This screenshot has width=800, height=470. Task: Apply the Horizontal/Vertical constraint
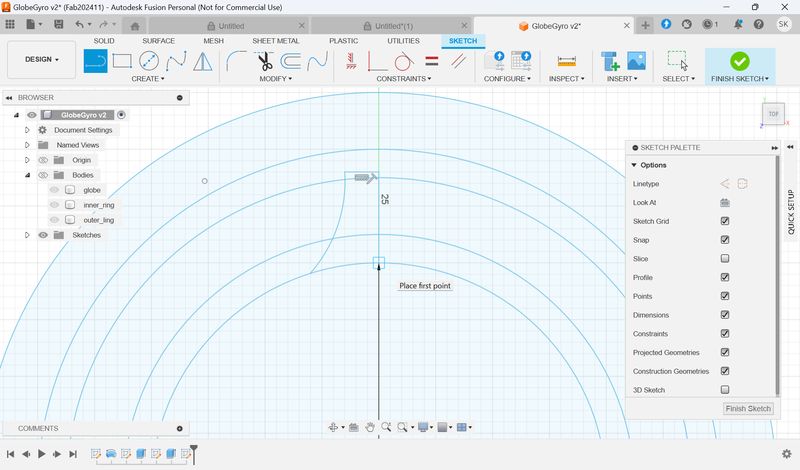[x=378, y=61]
